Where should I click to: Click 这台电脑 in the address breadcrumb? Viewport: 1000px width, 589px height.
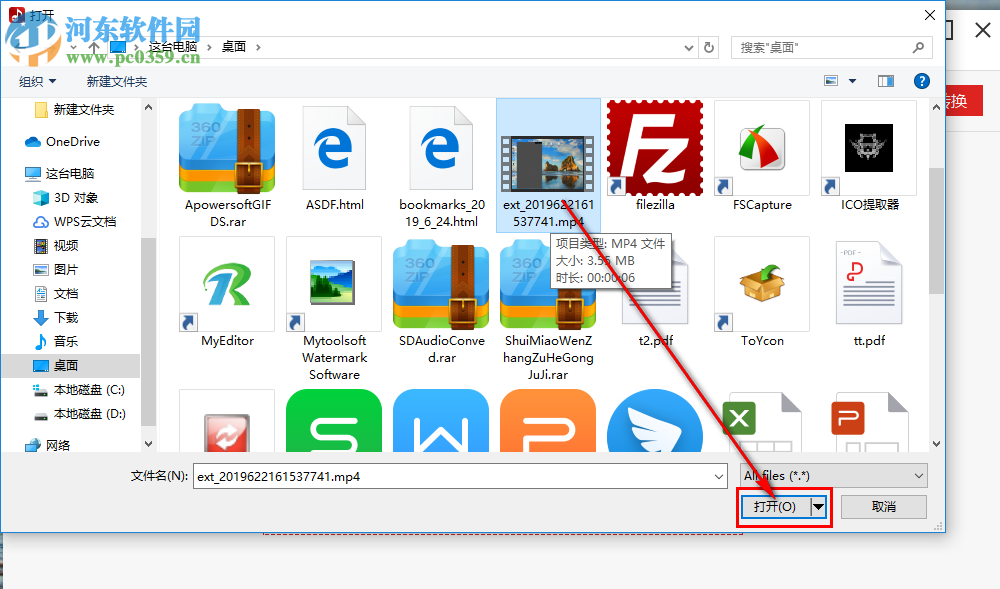tap(173, 47)
